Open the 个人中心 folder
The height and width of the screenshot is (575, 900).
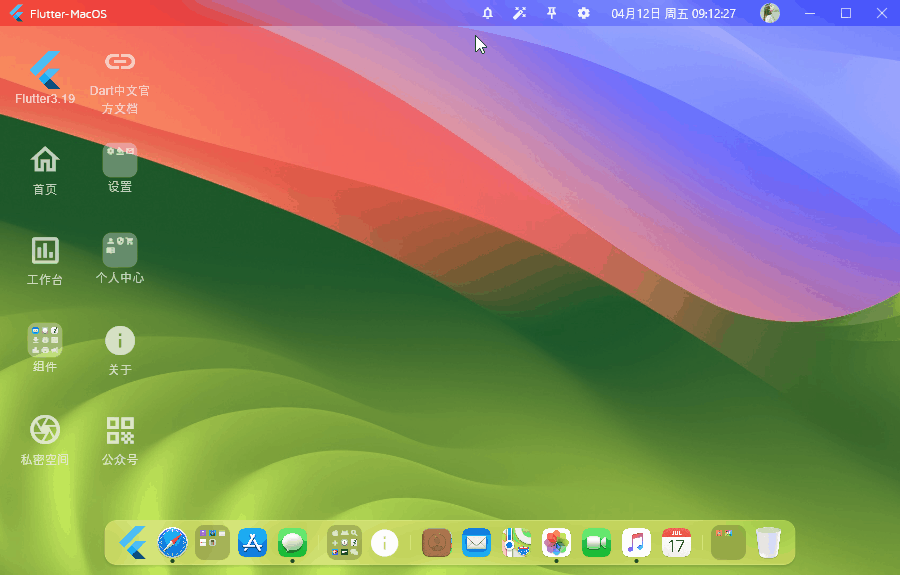(x=119, y=259)
